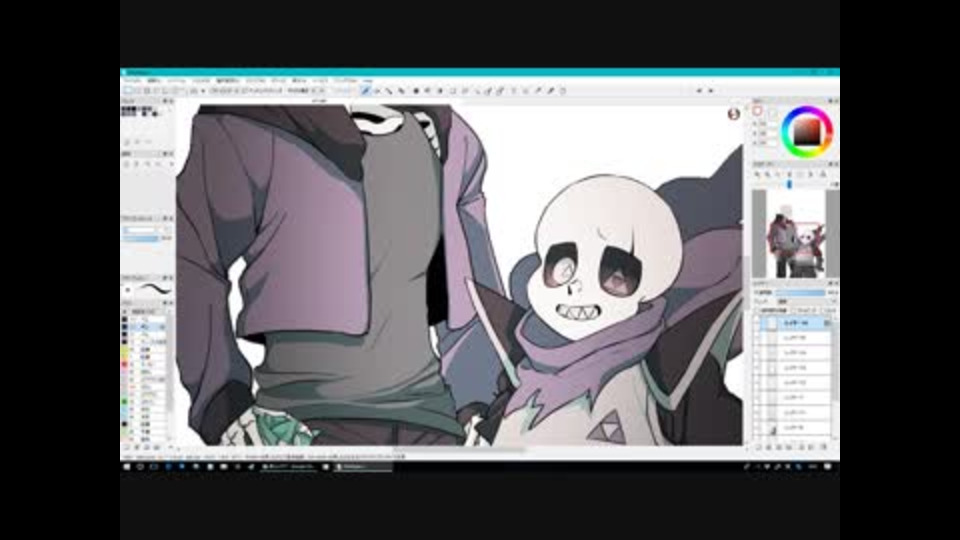Select the highlighted Brush tool

pos(366,91)
